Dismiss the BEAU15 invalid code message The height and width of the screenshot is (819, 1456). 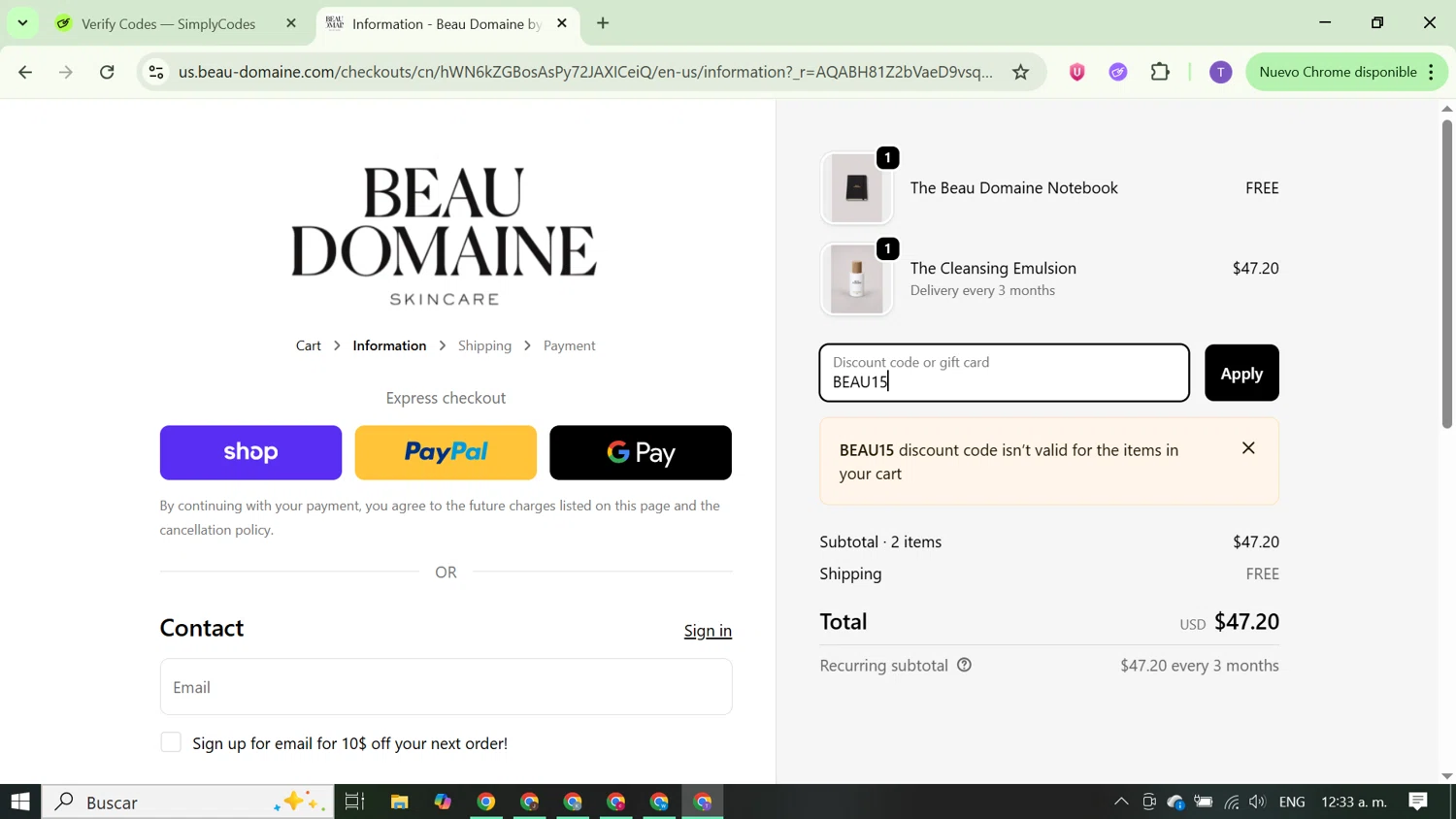coord(1248,448)
